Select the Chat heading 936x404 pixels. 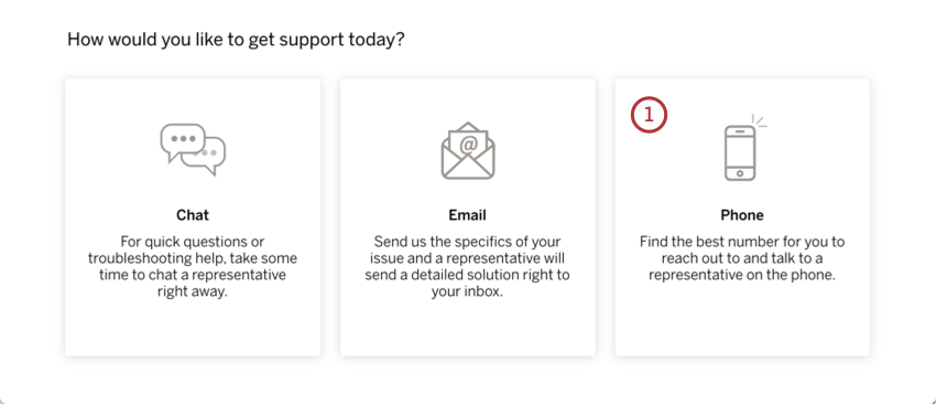pos(193,215)
